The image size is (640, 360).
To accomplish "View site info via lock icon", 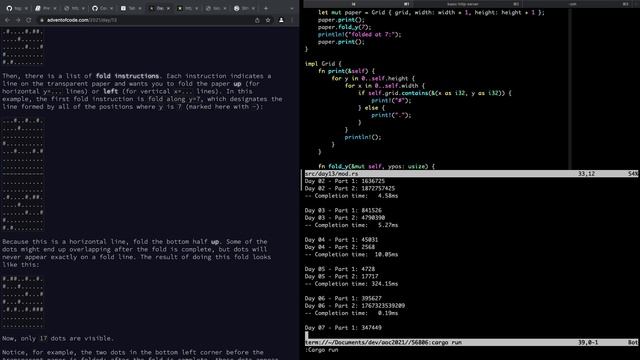I will [42, 20].
